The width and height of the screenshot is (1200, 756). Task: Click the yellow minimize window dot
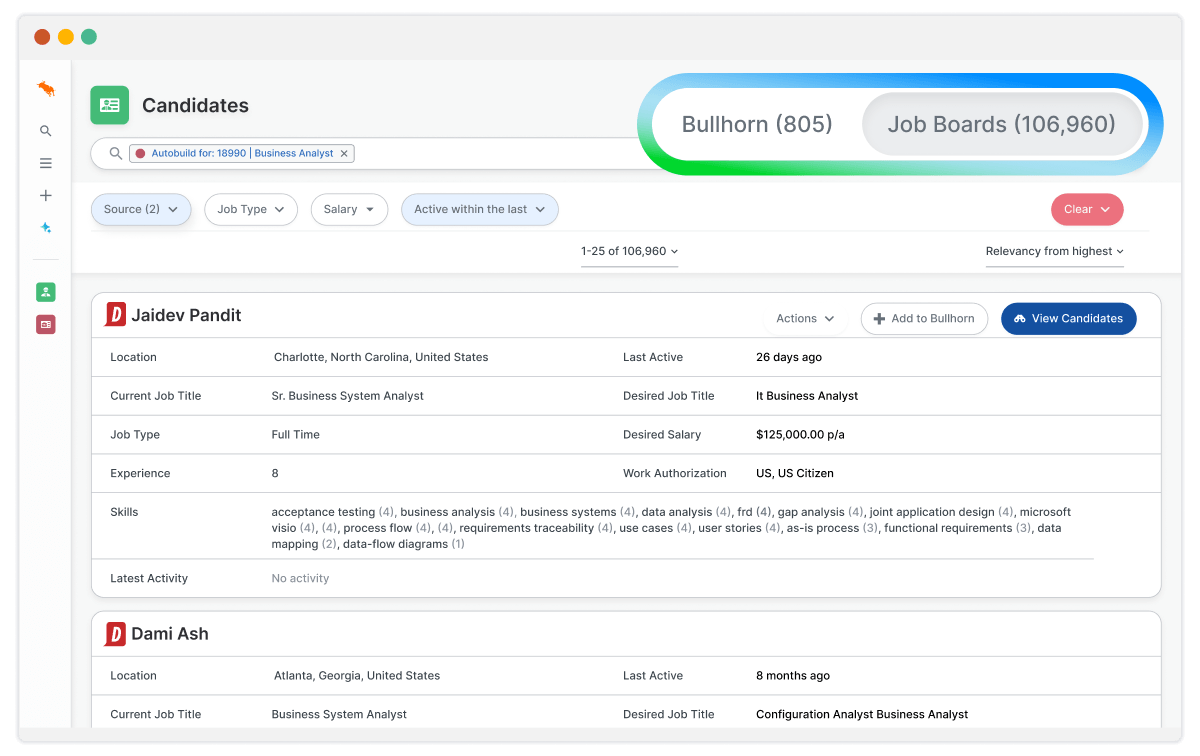[x=66, y=37]
